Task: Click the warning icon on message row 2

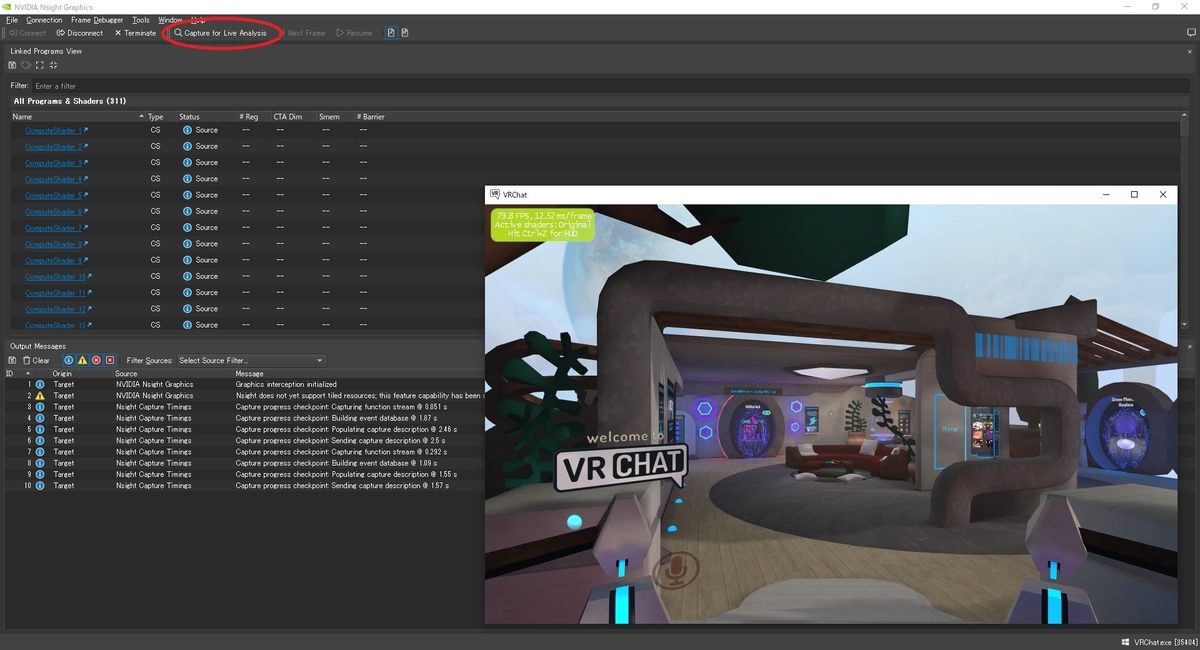Action: pos(40,395)
